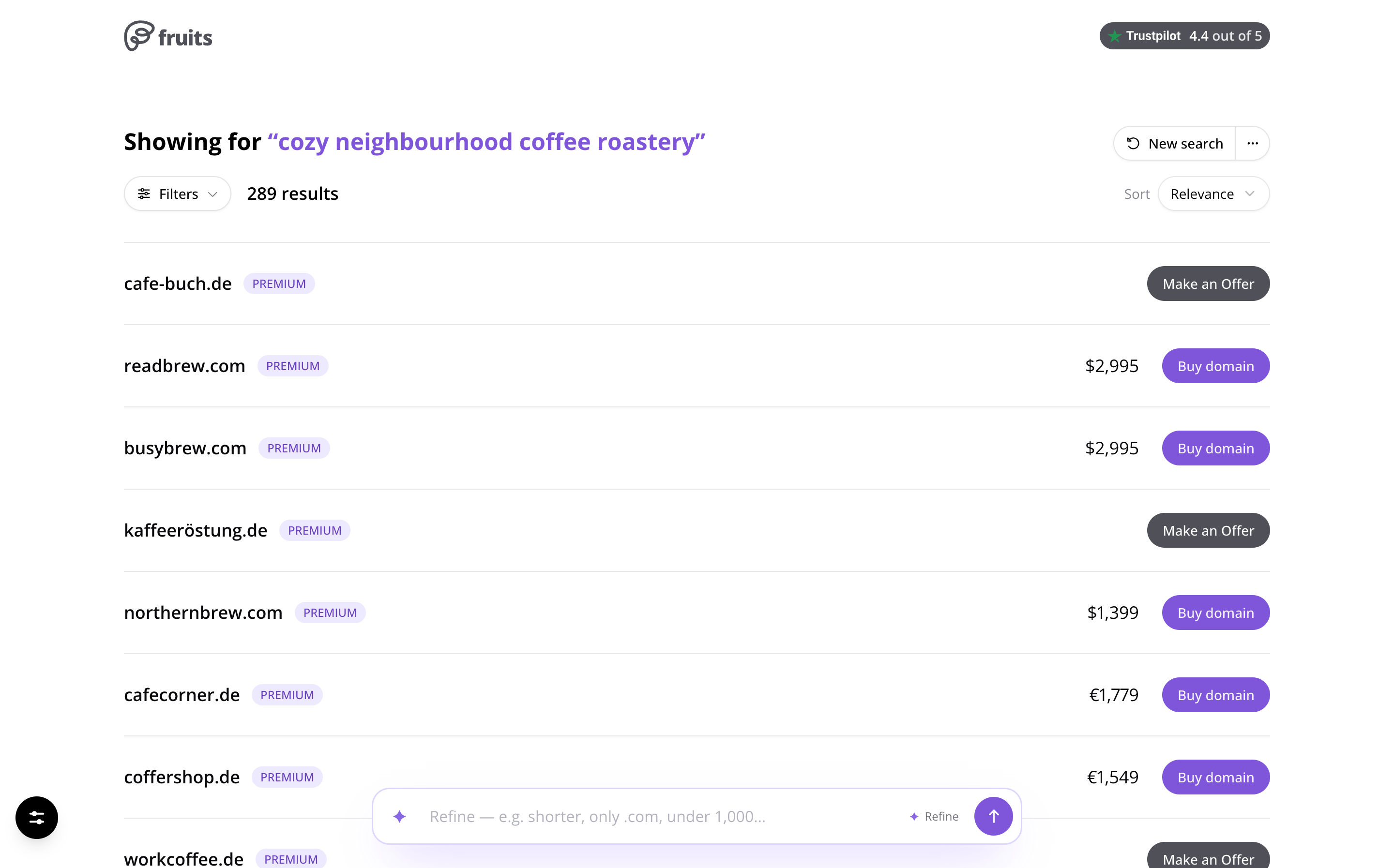
Task: Buy domain northernbrew.com
Action: tap(1215, 613)
